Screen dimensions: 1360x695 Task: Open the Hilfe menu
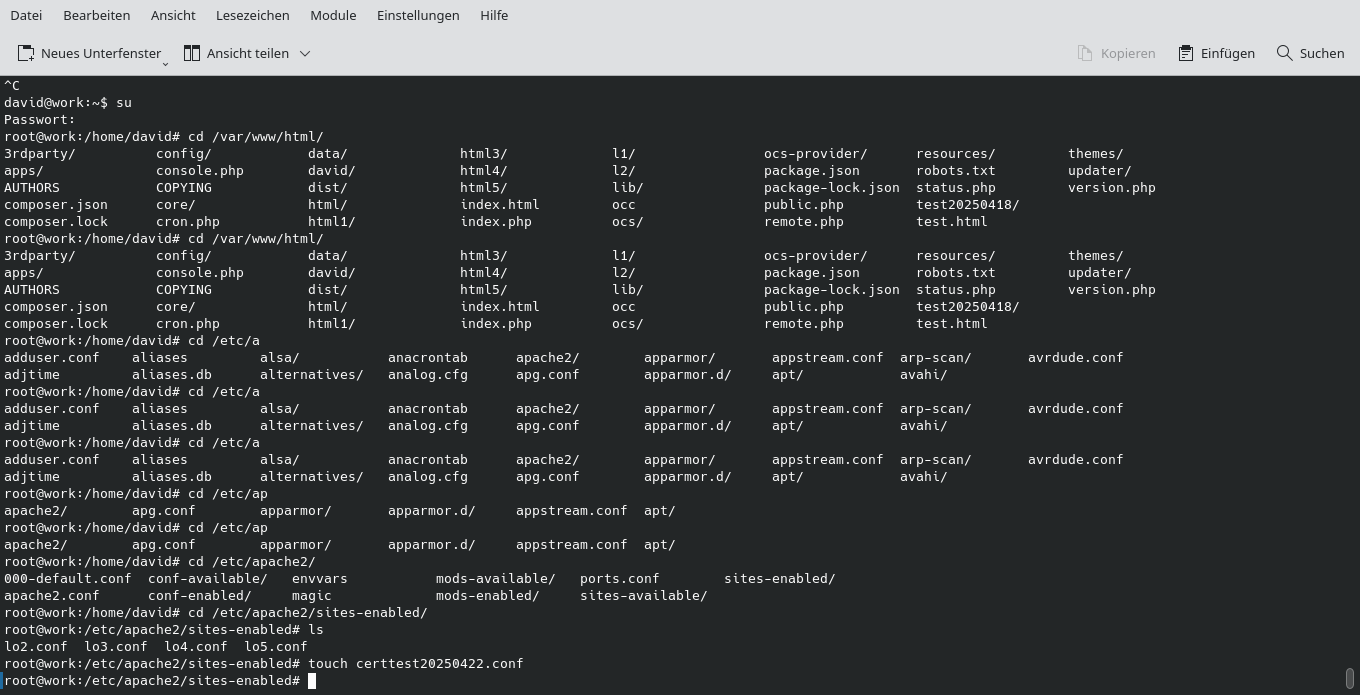pyautogui.click(x=493, y=15)
